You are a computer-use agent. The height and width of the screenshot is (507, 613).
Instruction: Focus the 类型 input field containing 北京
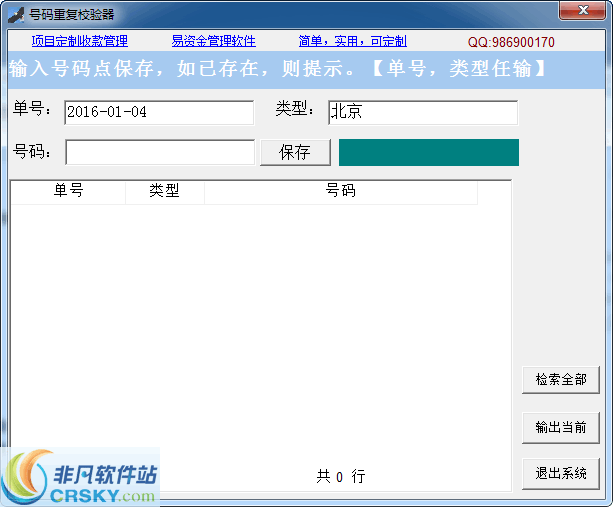[x=423, y=113]
